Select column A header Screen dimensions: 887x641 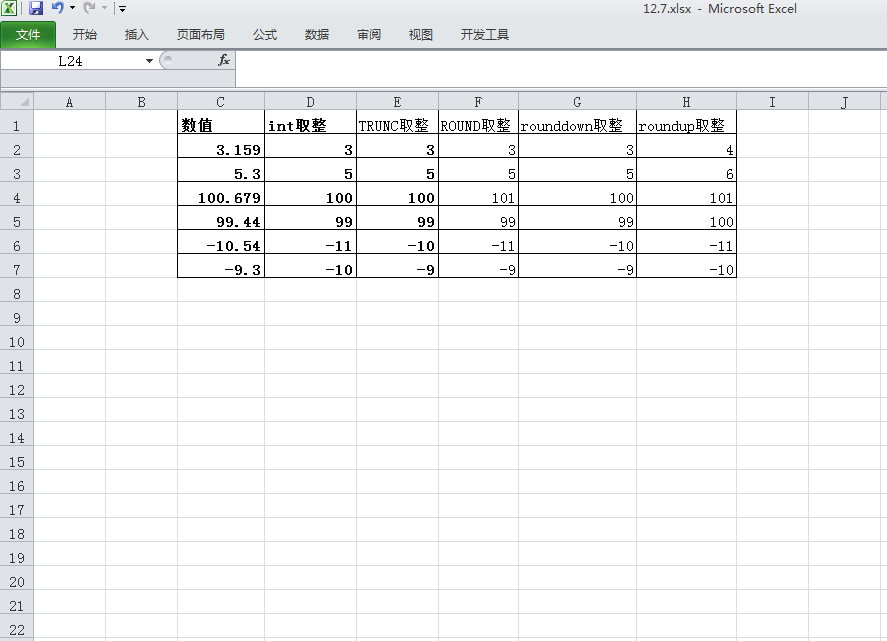pos(70,102)
